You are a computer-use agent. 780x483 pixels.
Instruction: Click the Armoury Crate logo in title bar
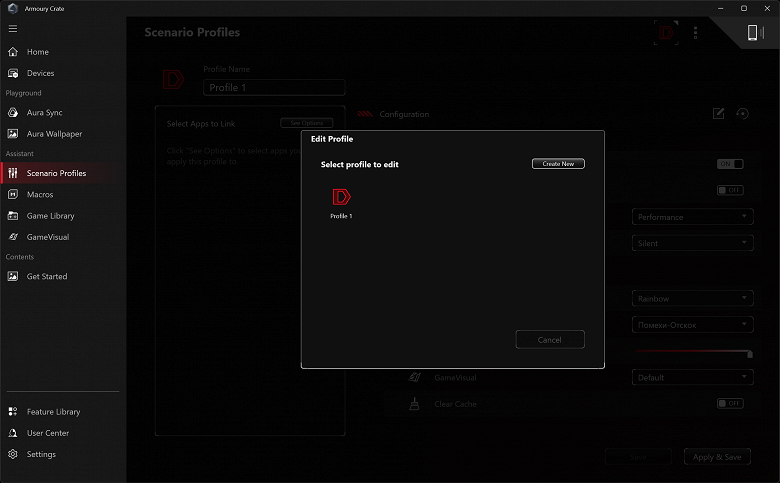pyautogui.click(x=13, y=8)
